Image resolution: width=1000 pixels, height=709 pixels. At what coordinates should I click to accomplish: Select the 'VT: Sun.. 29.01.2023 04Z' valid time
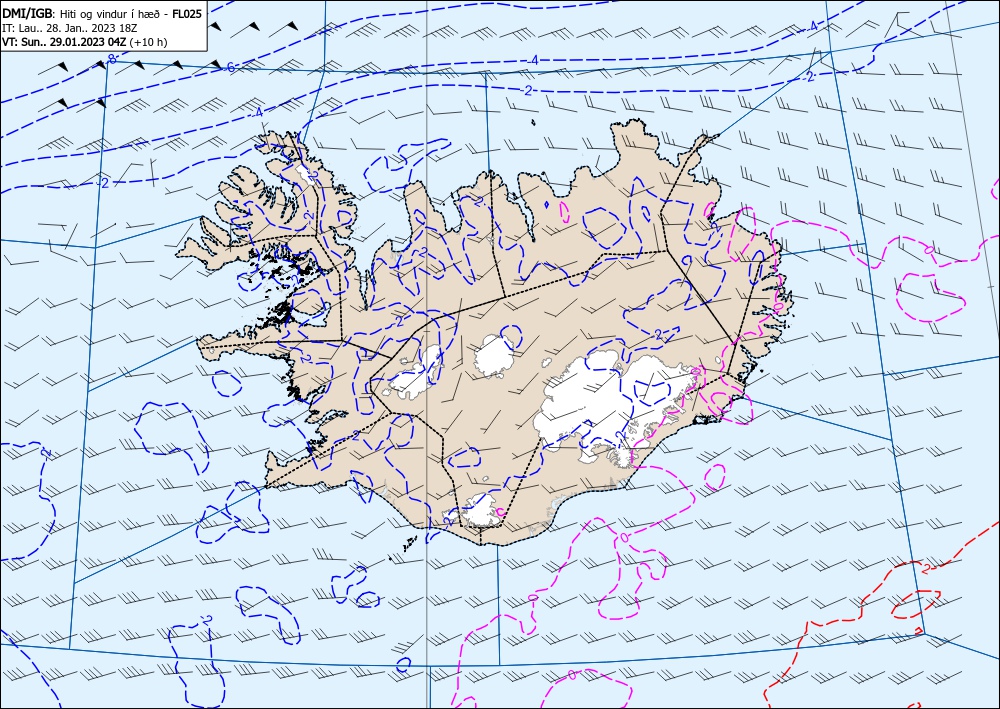coord(64,42)
